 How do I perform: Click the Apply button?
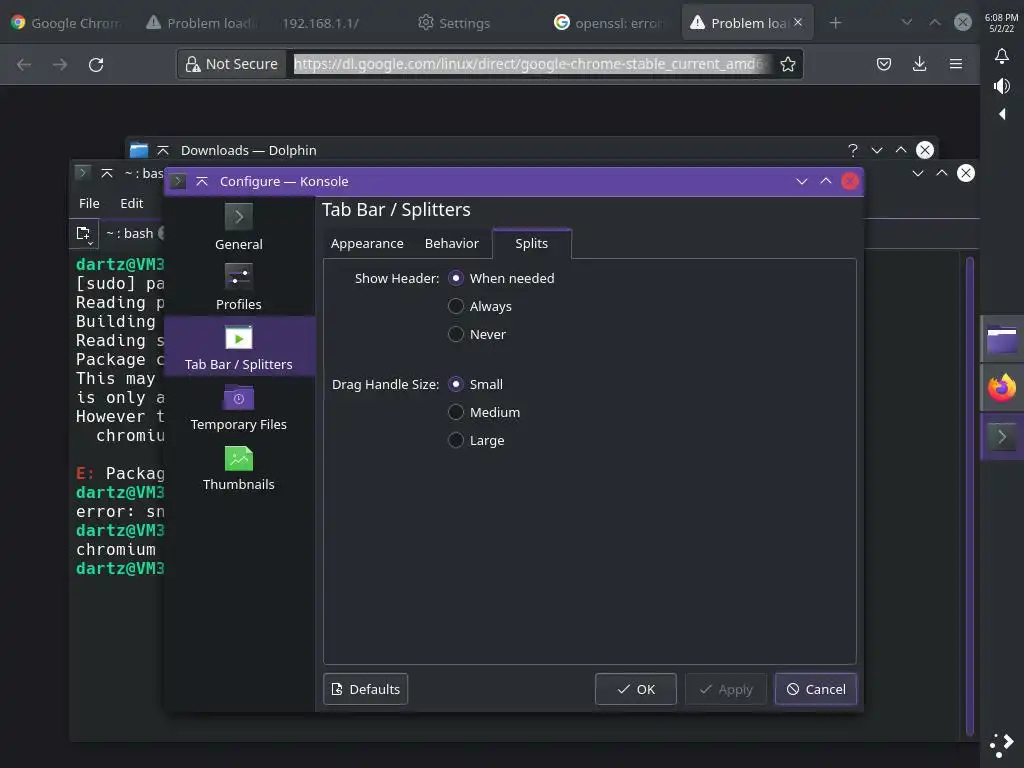click(x=726, y=689)
